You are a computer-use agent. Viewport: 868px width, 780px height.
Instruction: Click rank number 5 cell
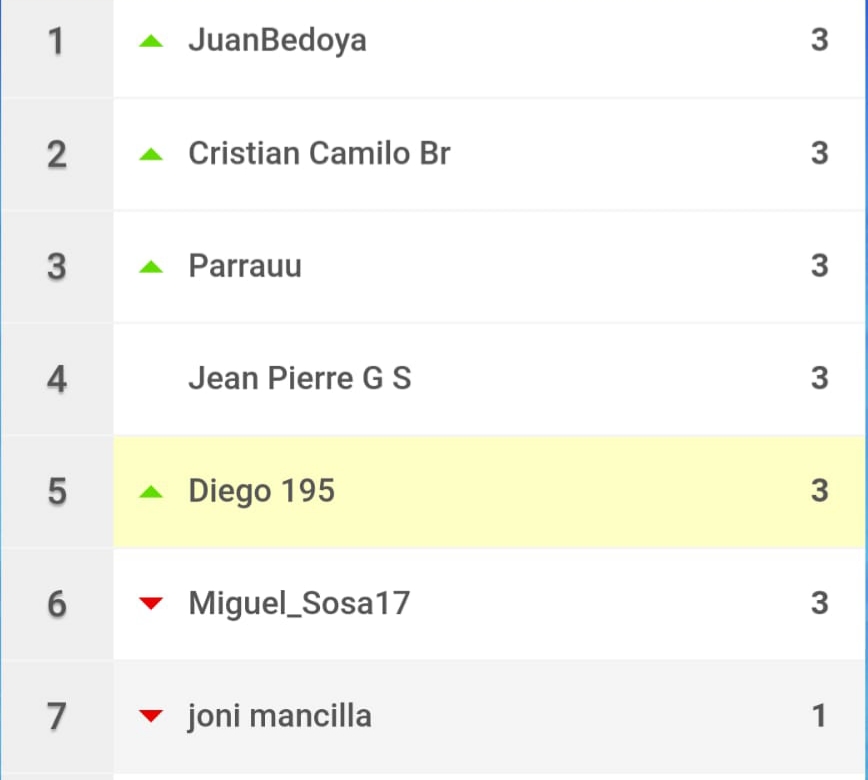pos(57,492)
